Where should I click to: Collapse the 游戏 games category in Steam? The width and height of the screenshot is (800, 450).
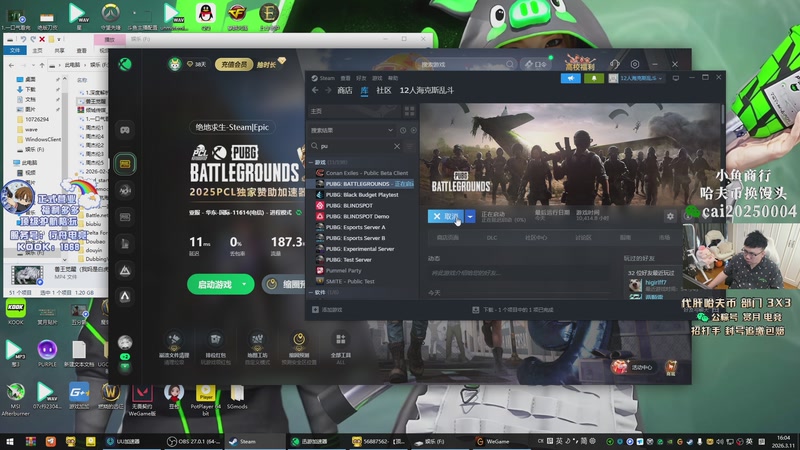pyautogui.click(x=311, y=162)
